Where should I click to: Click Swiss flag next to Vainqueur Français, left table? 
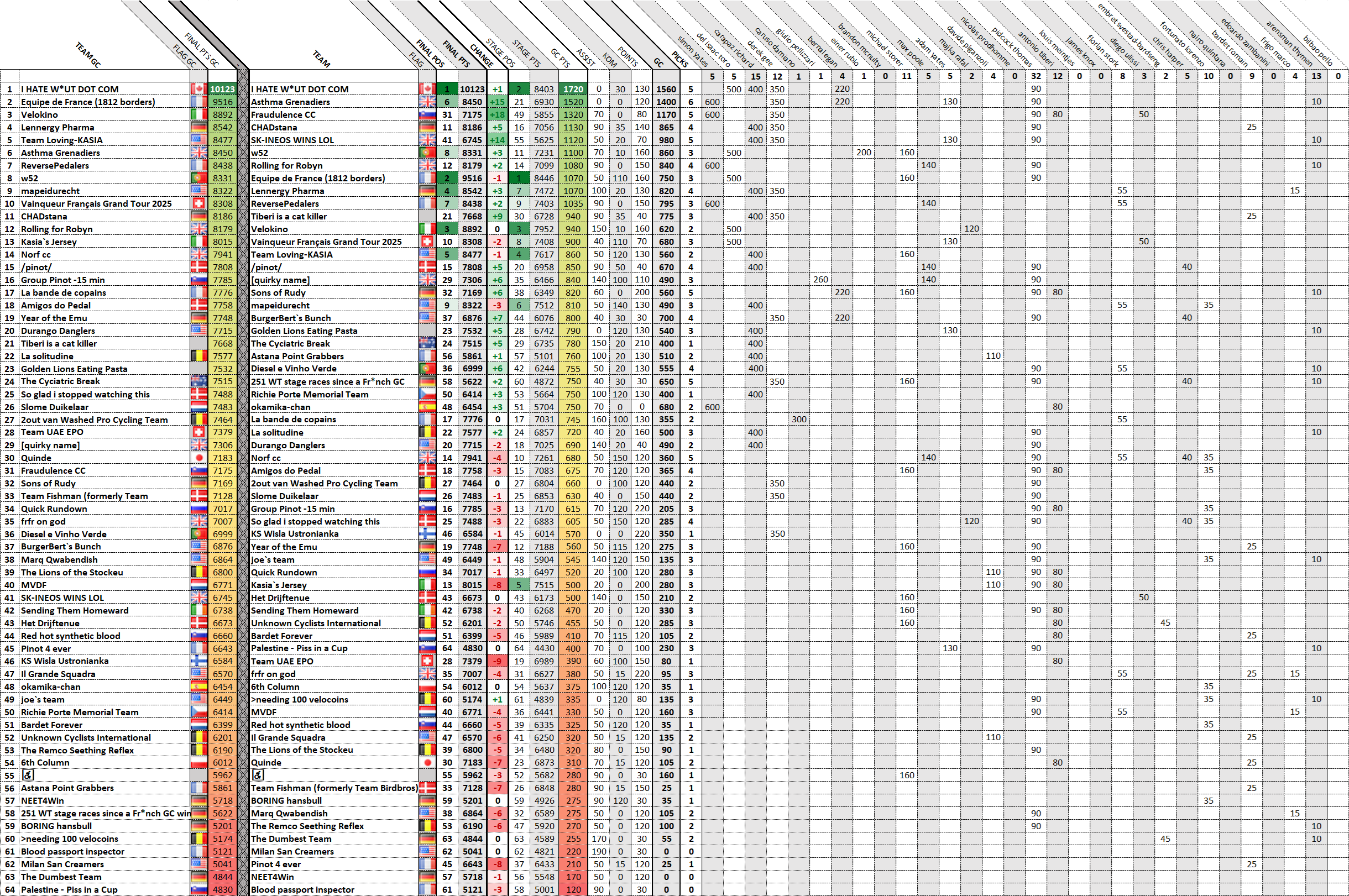click(198, 203)
